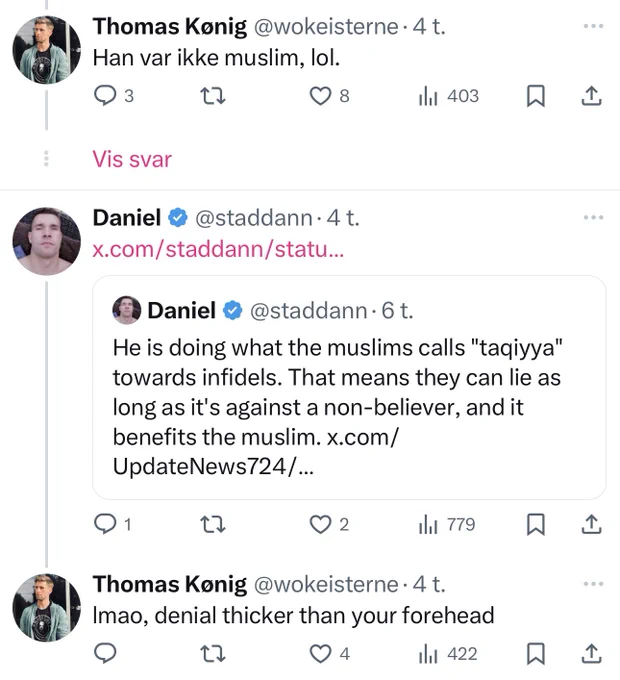Retweet the 'Han var ikke muslim' tweet

pos(215,96)
